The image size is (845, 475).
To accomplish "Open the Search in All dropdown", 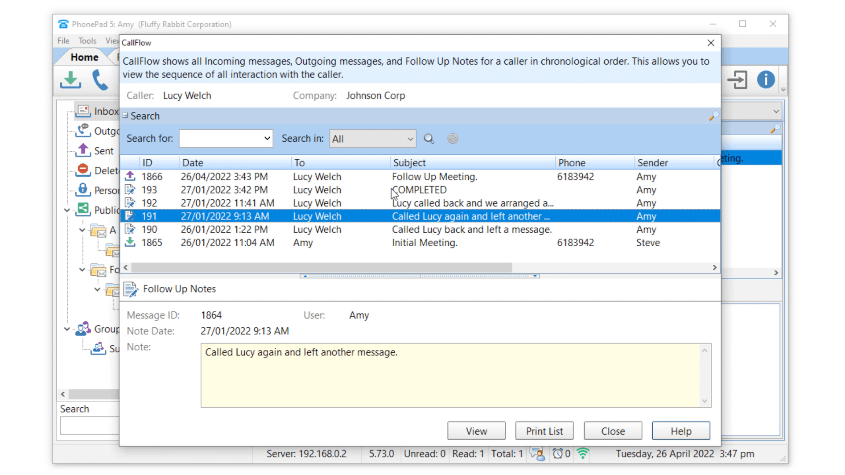I will 372,139.
